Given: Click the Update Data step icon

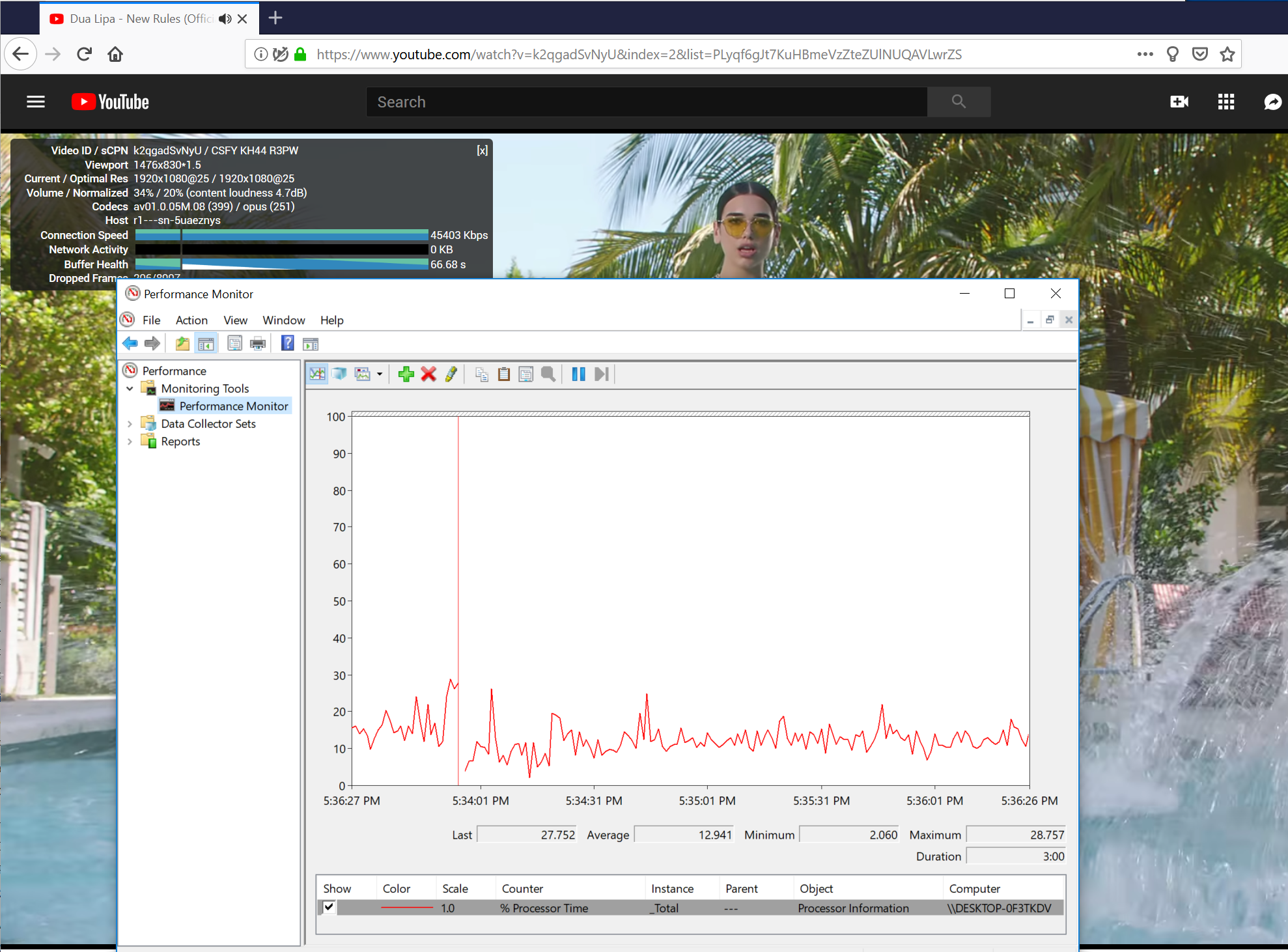Looking at the screenshot, I should click(601, 374).
